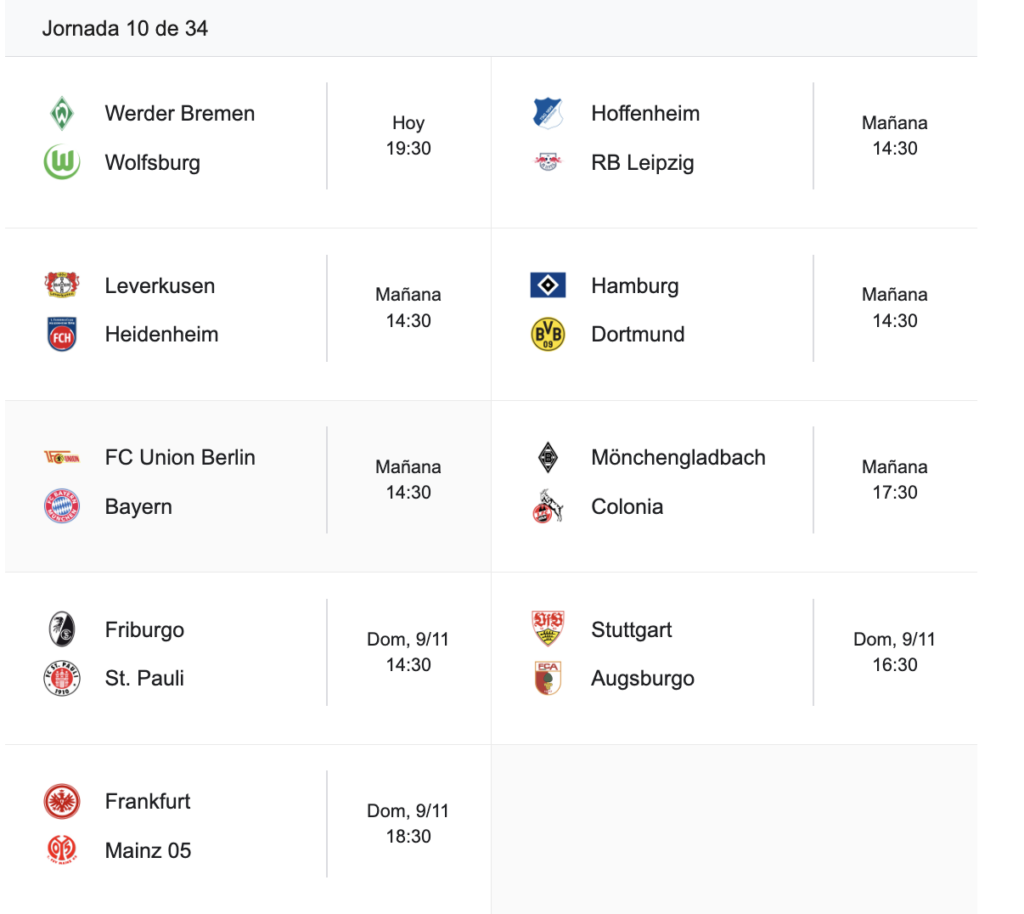Select the Bayer Leverkusen crest icon
The image size is (1024, 914).
click(62, 285)
